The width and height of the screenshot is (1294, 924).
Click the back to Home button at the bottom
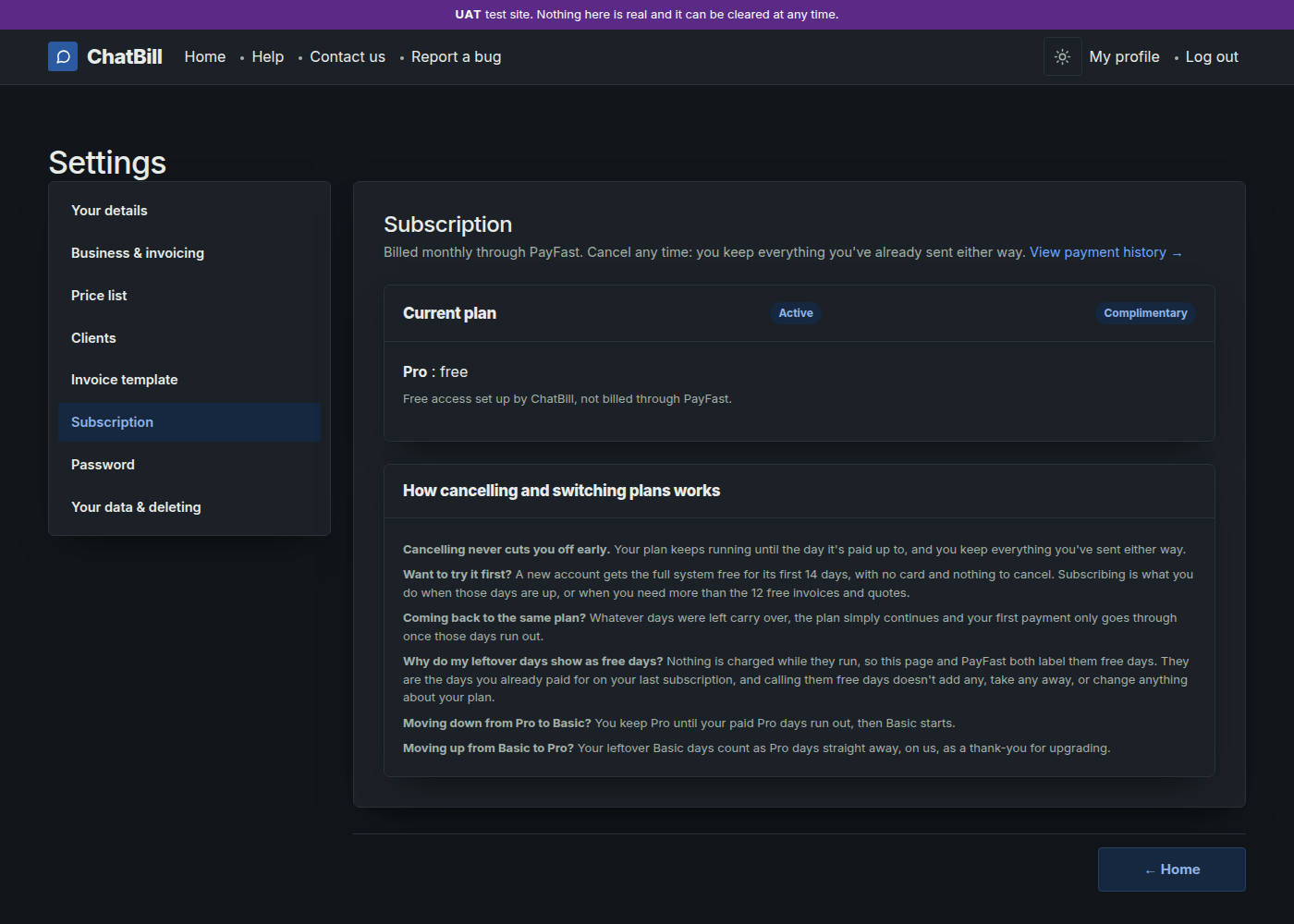1172,869
